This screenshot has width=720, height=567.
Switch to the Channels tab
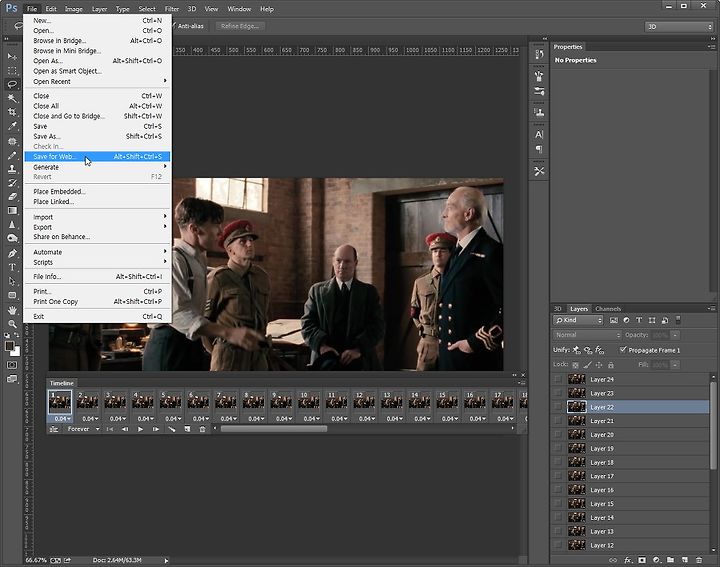click(608, 309)
